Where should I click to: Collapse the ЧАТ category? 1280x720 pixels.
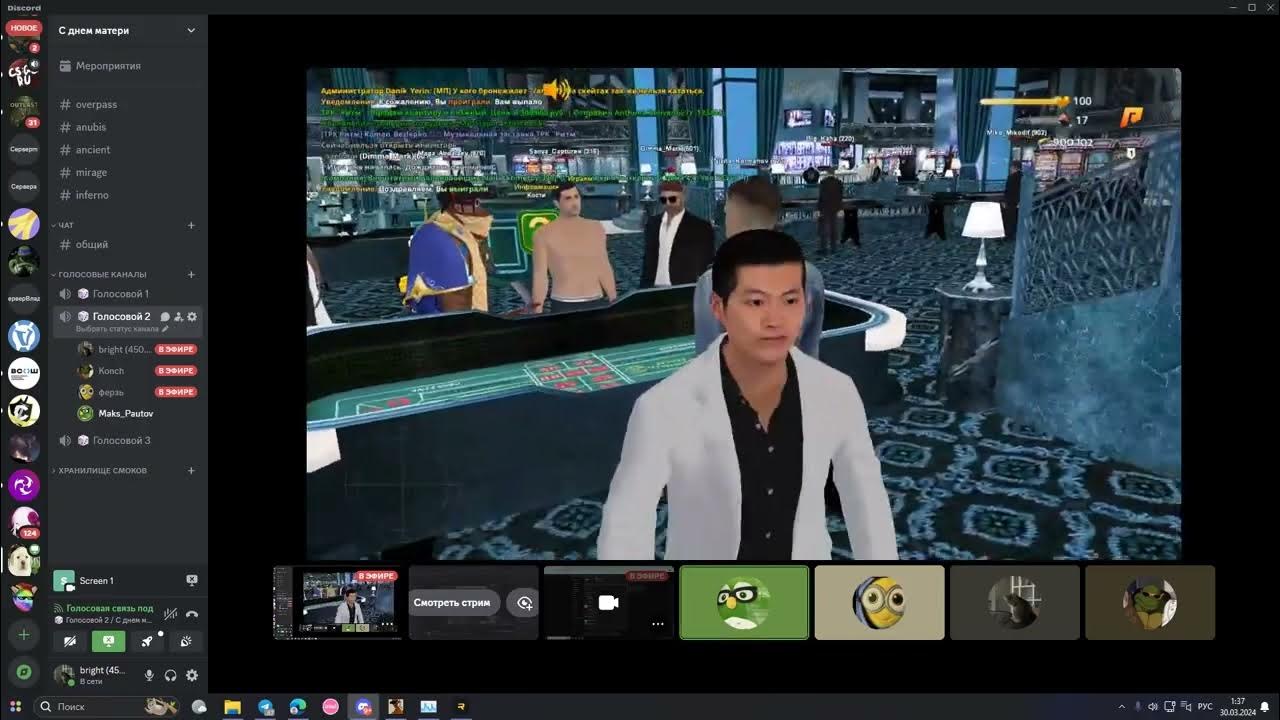[x=66, y=225]
